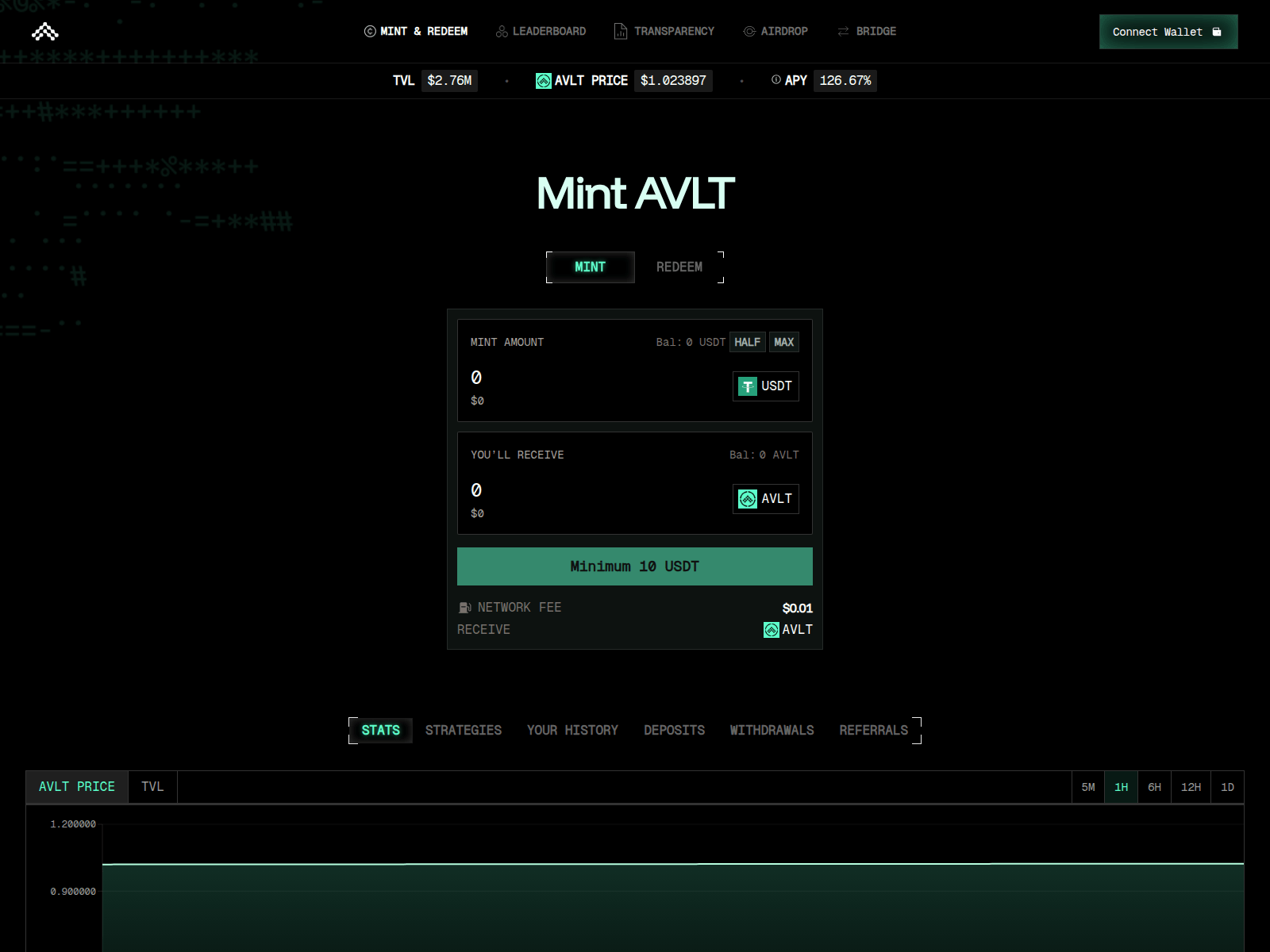
Task: Select the YOUR HISTORY tab
Action: click(572, 731)
